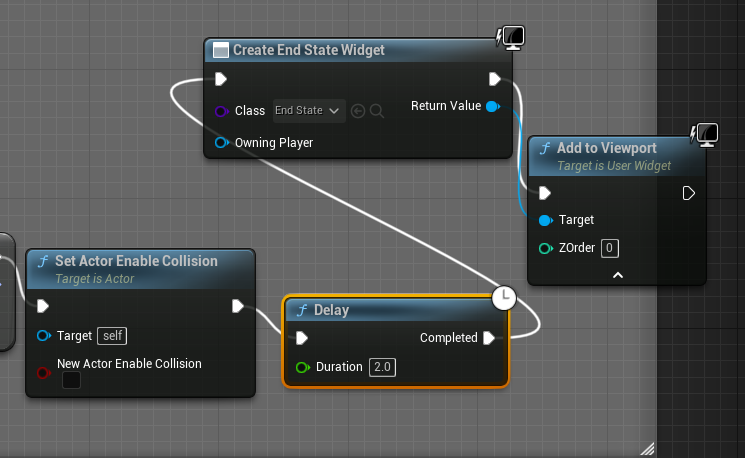Click browse to asset magnifier icon
The image size is (745, 458).
[377, 111]
